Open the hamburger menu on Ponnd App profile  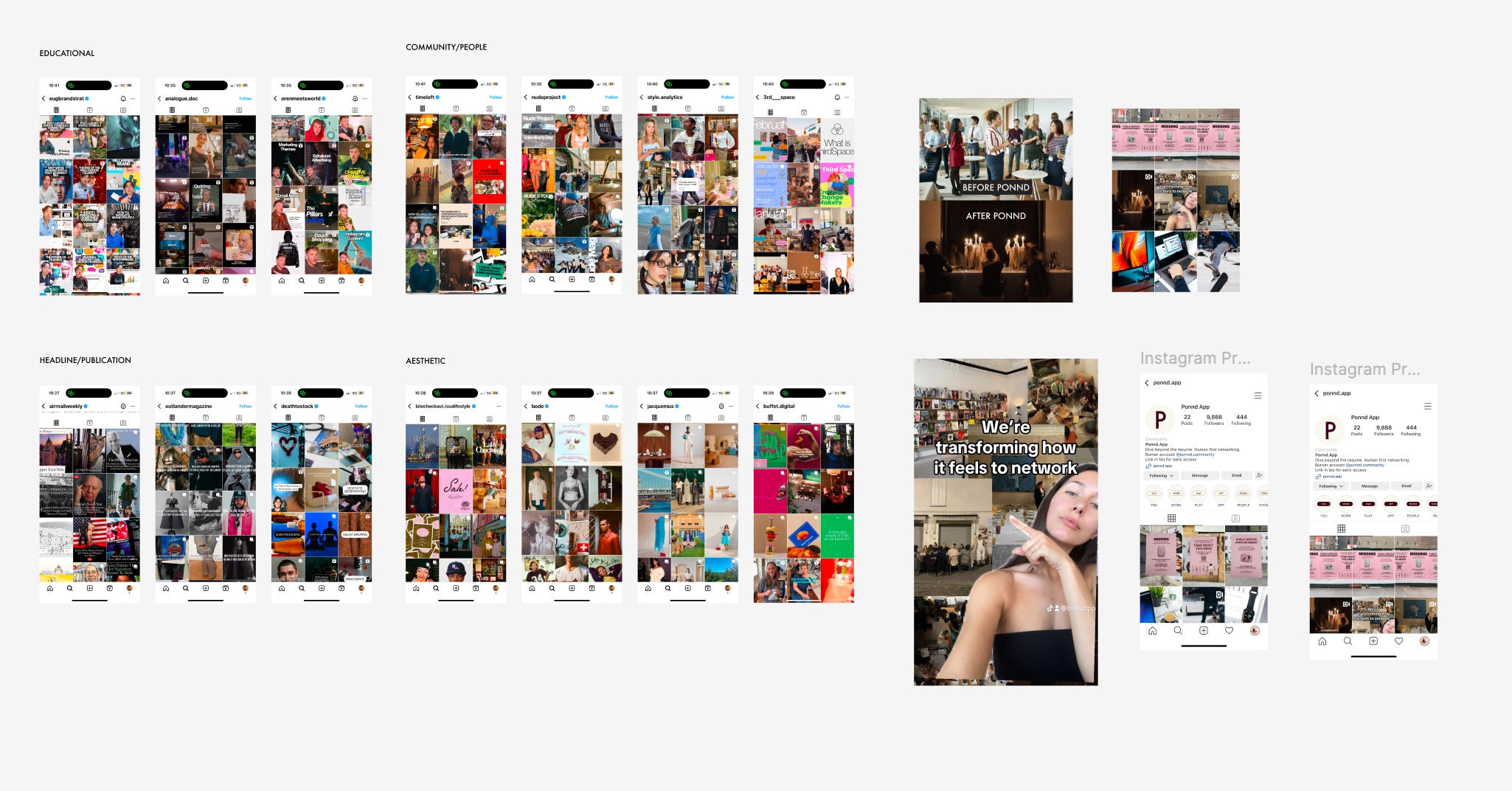[x=1258, y=395]
